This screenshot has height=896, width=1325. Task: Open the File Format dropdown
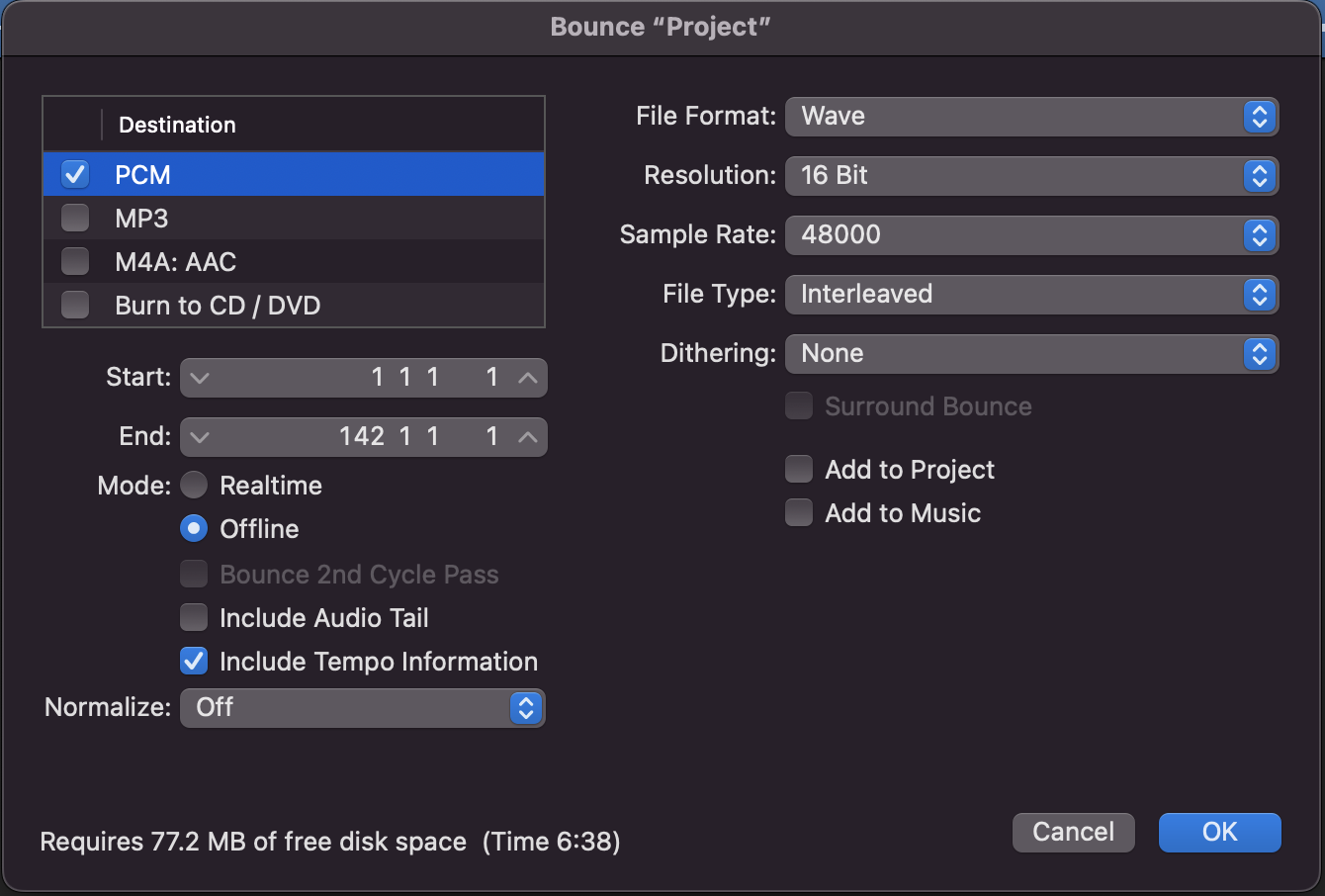[x=1031, y=117]
